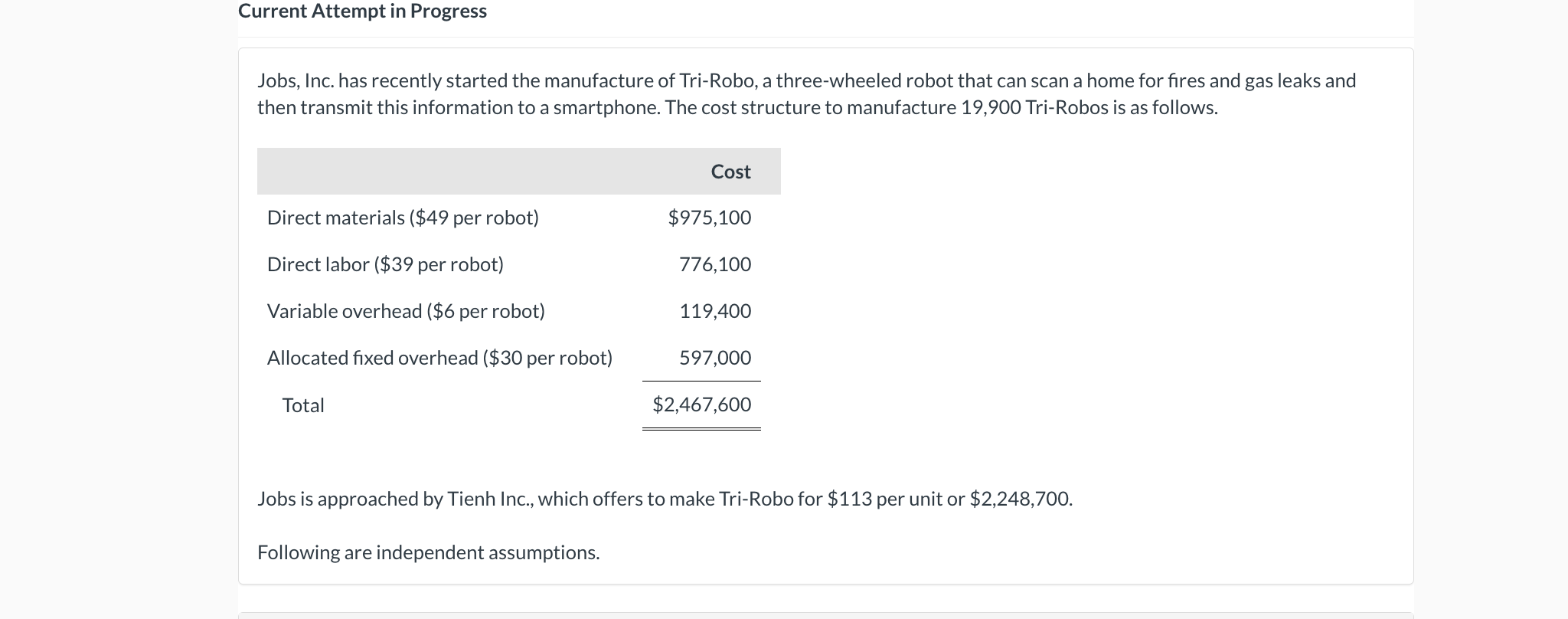Click the Direct materials row label

coord(402,218)
